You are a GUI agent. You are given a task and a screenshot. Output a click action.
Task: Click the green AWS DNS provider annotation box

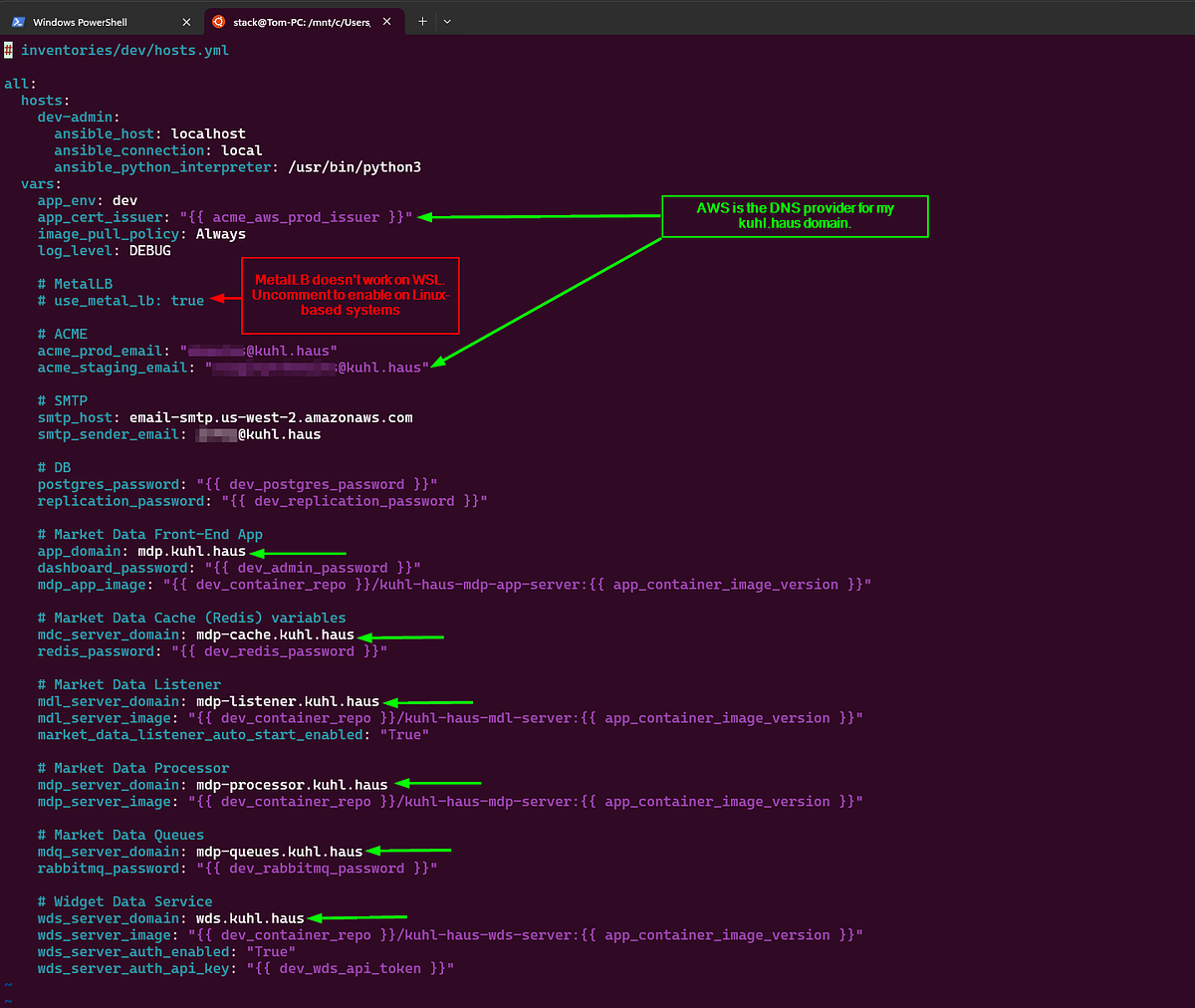point(795,216)
